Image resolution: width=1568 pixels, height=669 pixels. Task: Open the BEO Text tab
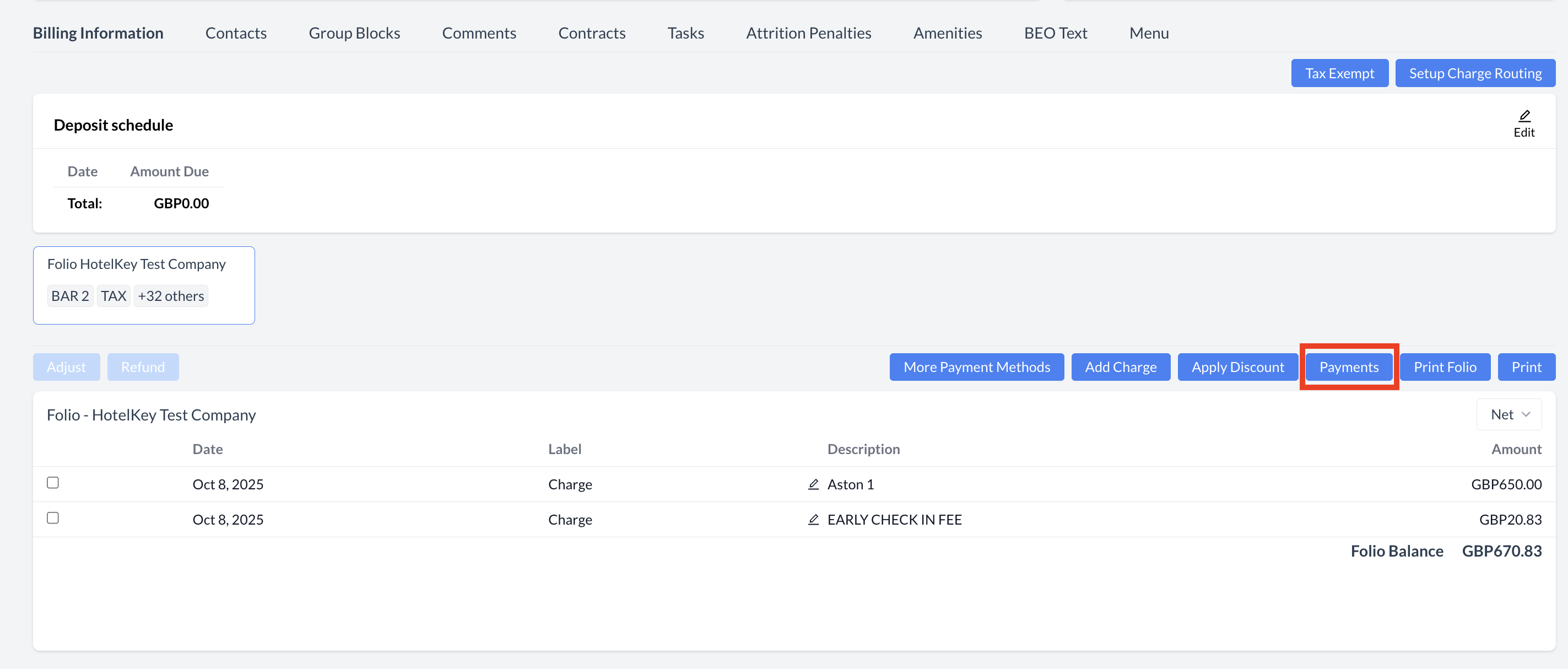tap(1055, 33)
